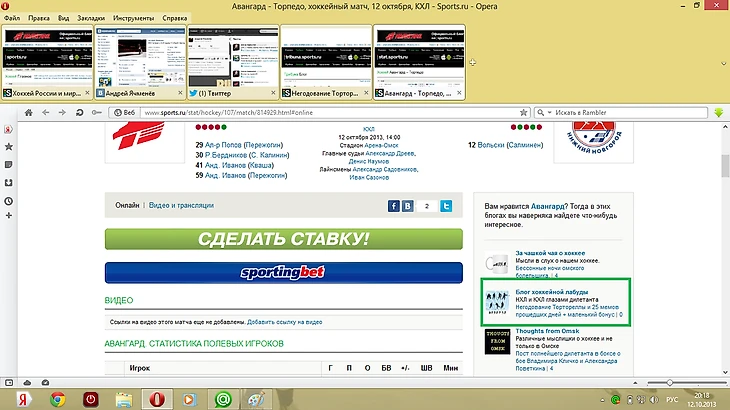Open the За чашкой чая о хоккее blog
730x410 pixels.
[550, 253]
